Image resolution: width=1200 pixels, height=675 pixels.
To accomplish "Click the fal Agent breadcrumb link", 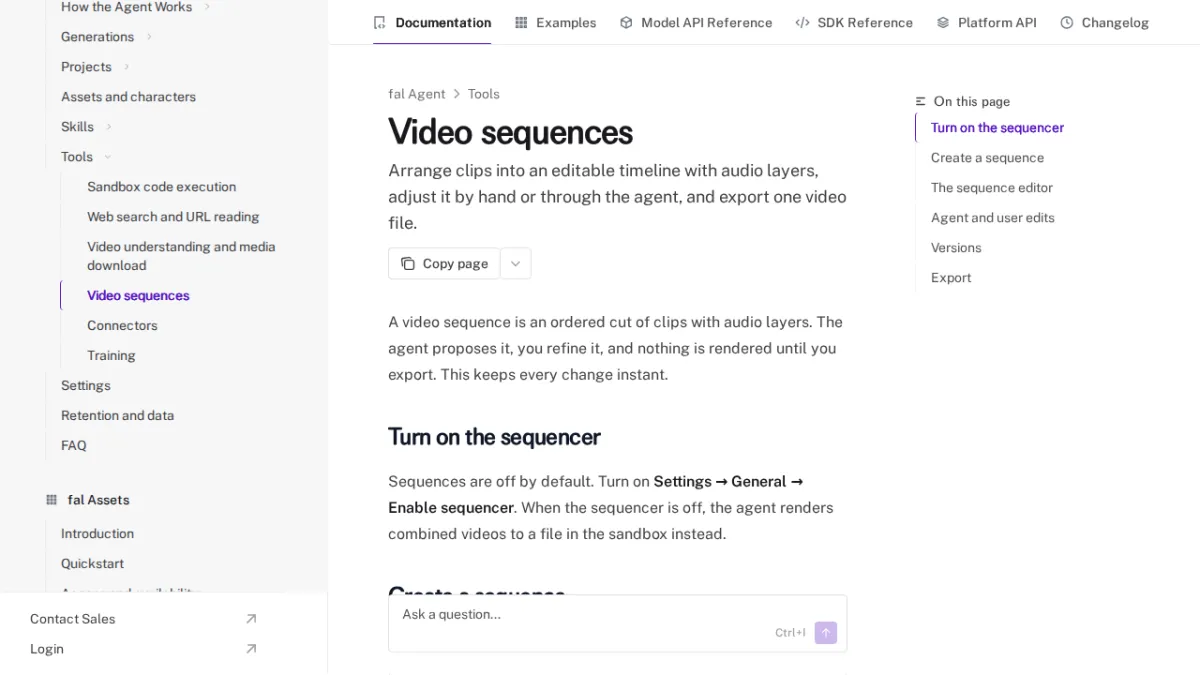I will click(417, 94).
